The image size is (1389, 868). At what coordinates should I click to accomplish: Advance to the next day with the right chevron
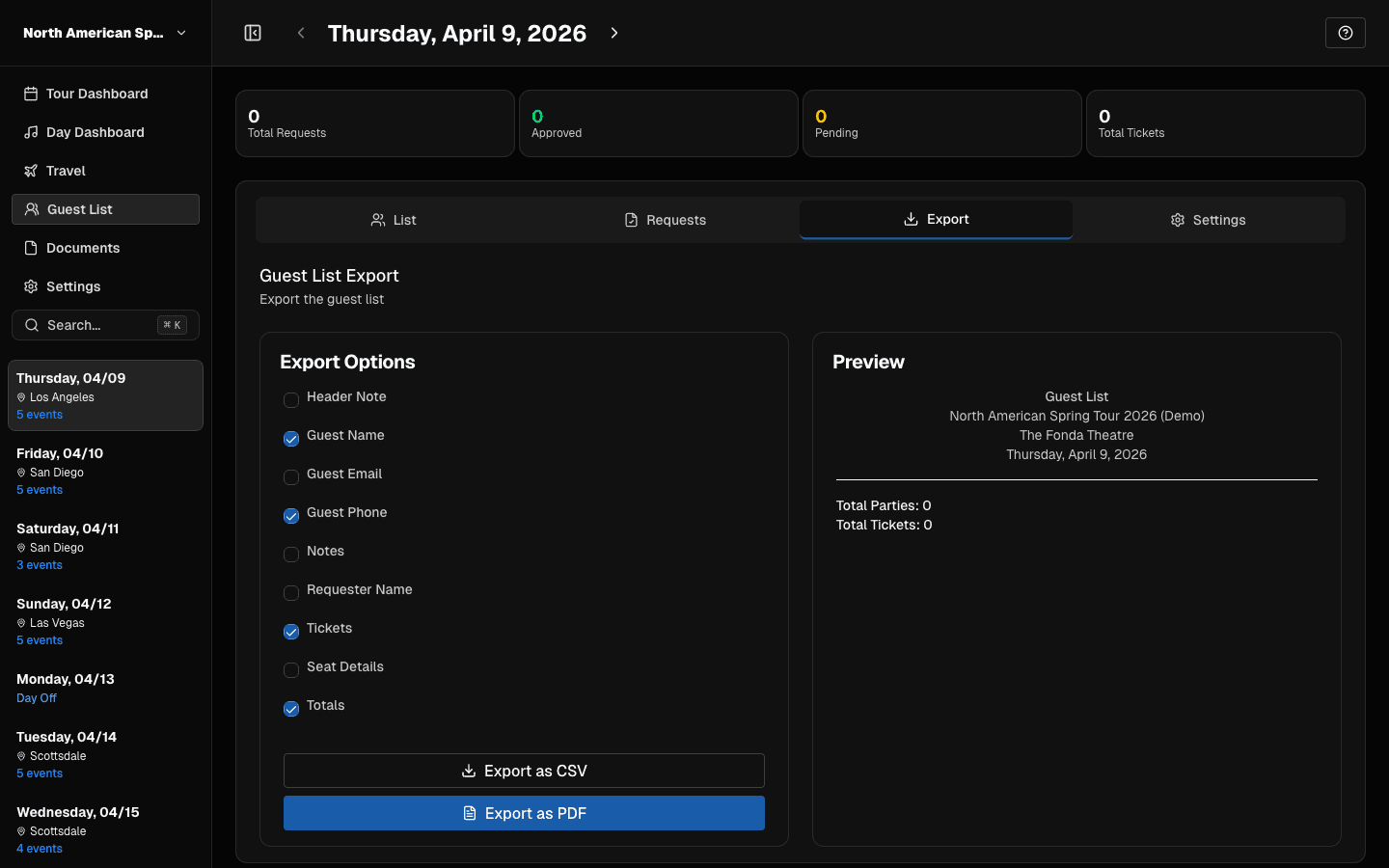[x=614, y=32]
